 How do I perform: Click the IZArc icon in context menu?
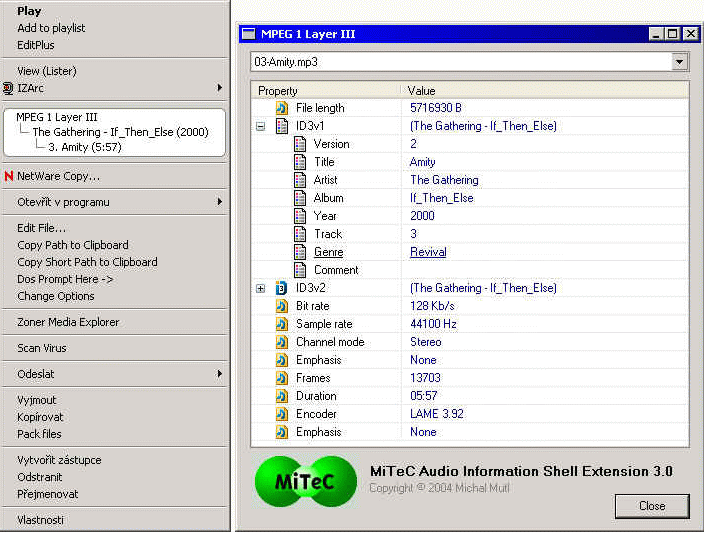pos(8,88)
